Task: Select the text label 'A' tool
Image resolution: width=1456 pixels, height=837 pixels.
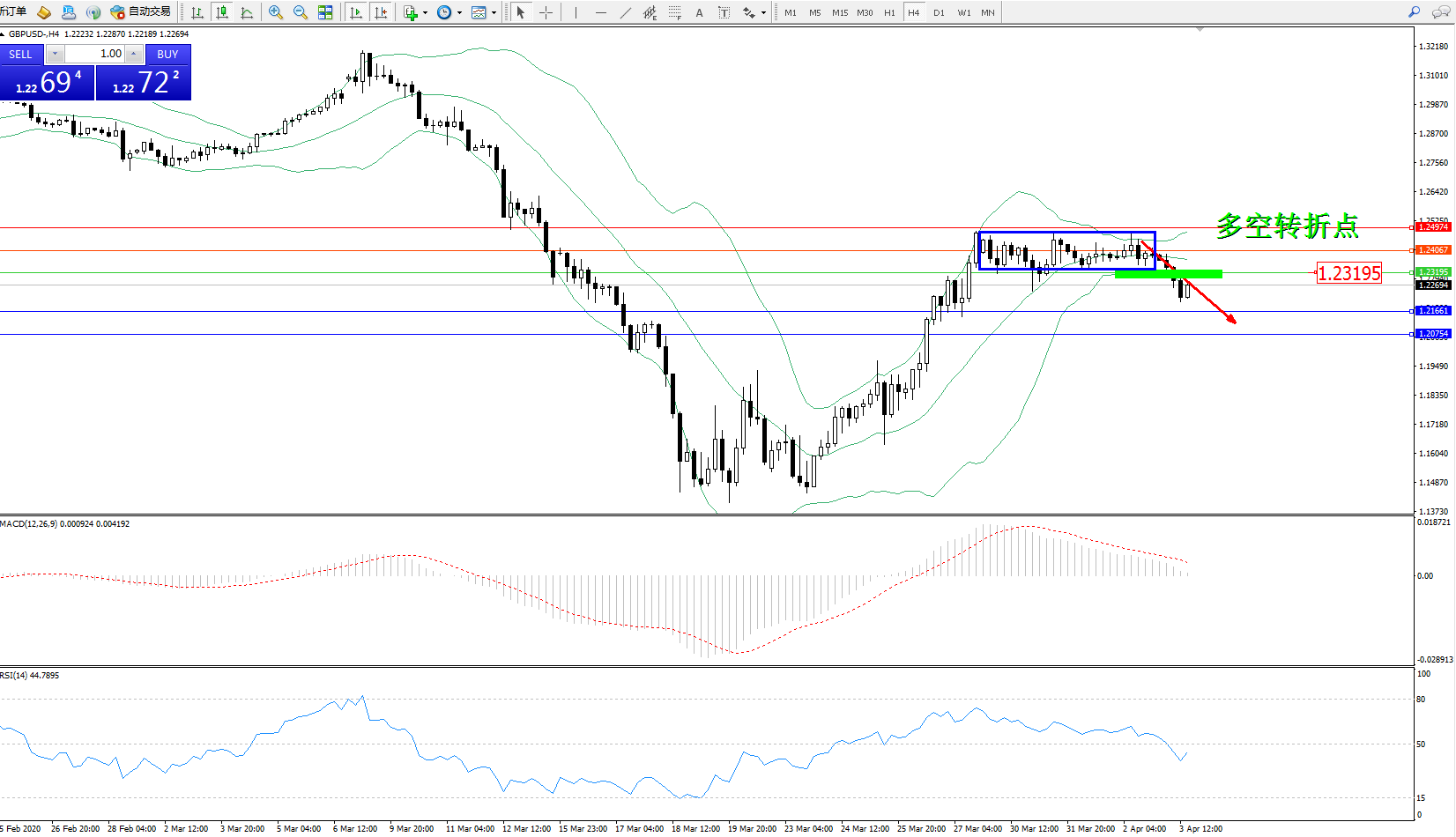Action: click(699, 12)
